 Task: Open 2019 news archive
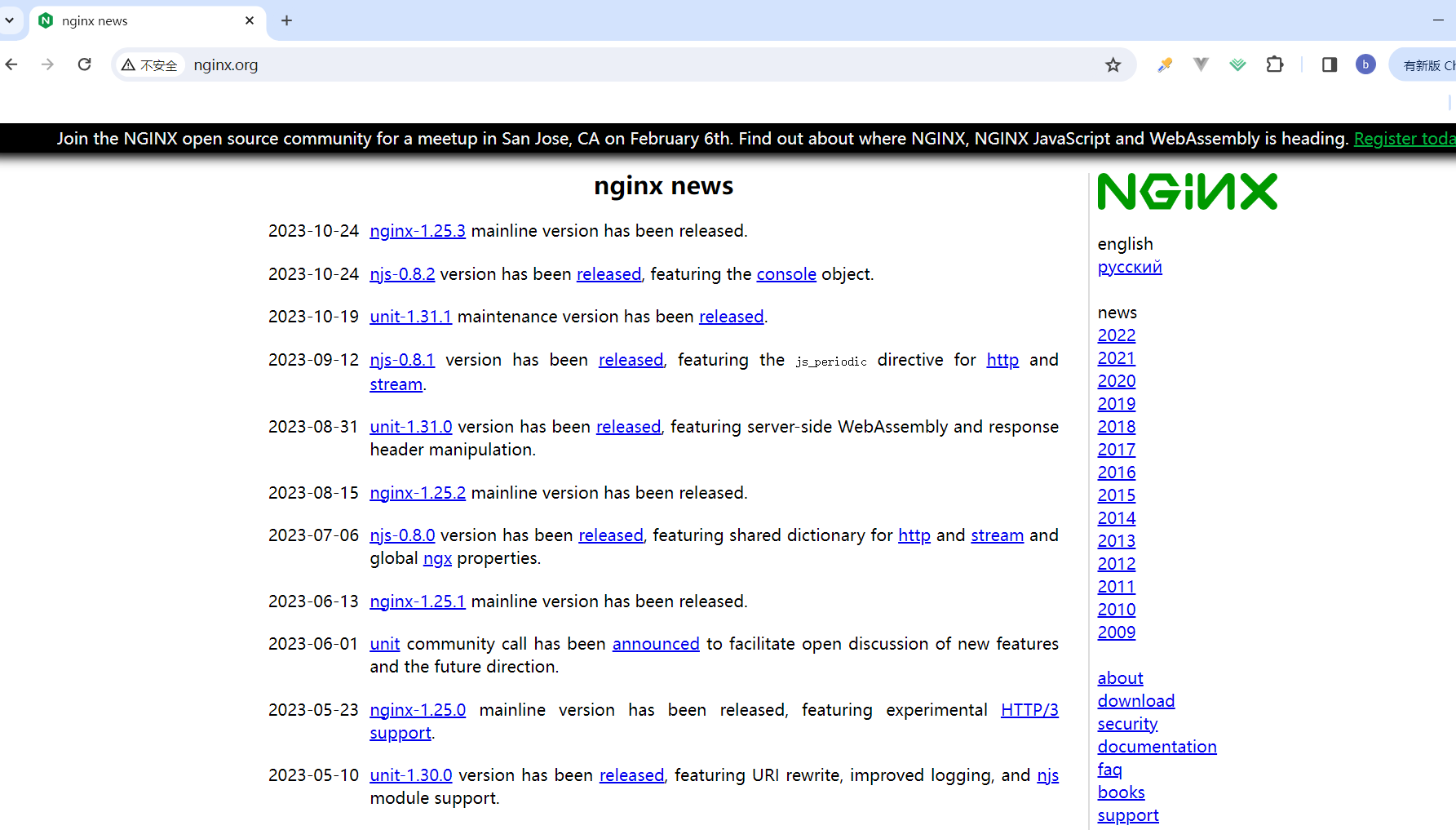click(x=1117, y=404)
